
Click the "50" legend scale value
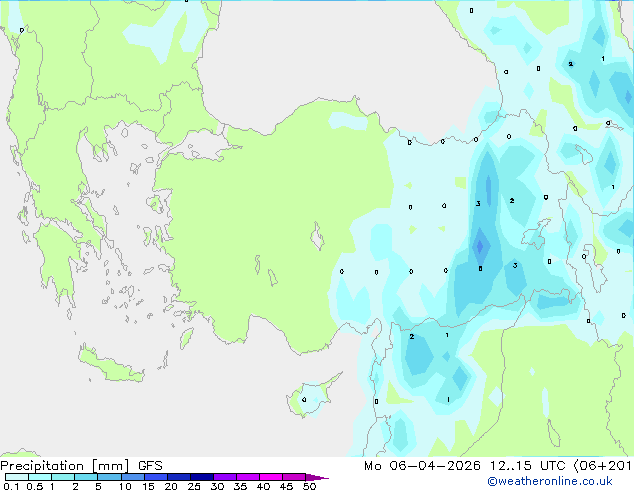pos(309,486)
